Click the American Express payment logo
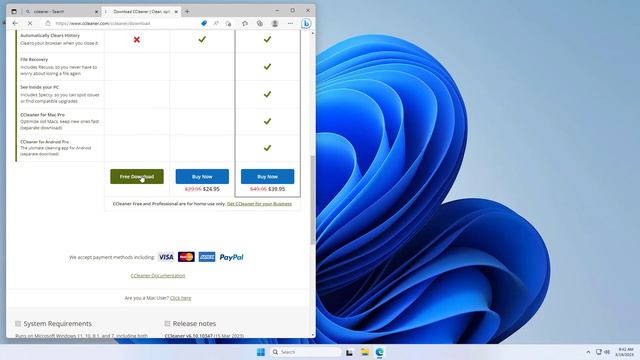 click(207, 257)
